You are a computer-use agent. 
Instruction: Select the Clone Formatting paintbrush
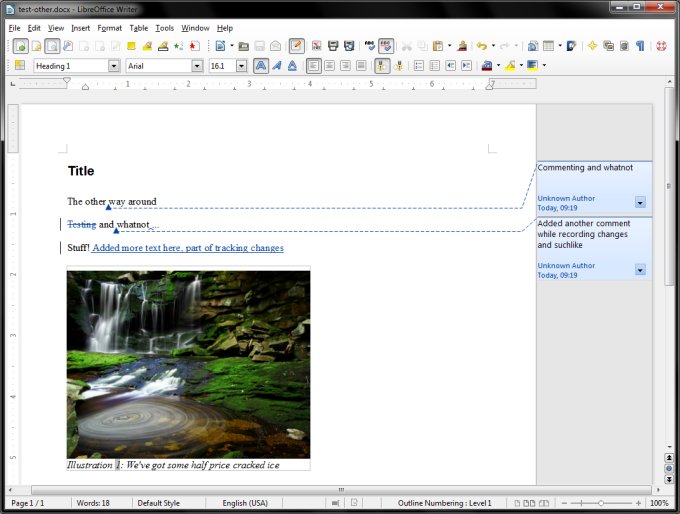pyautogui.click(x=462, y=46)
